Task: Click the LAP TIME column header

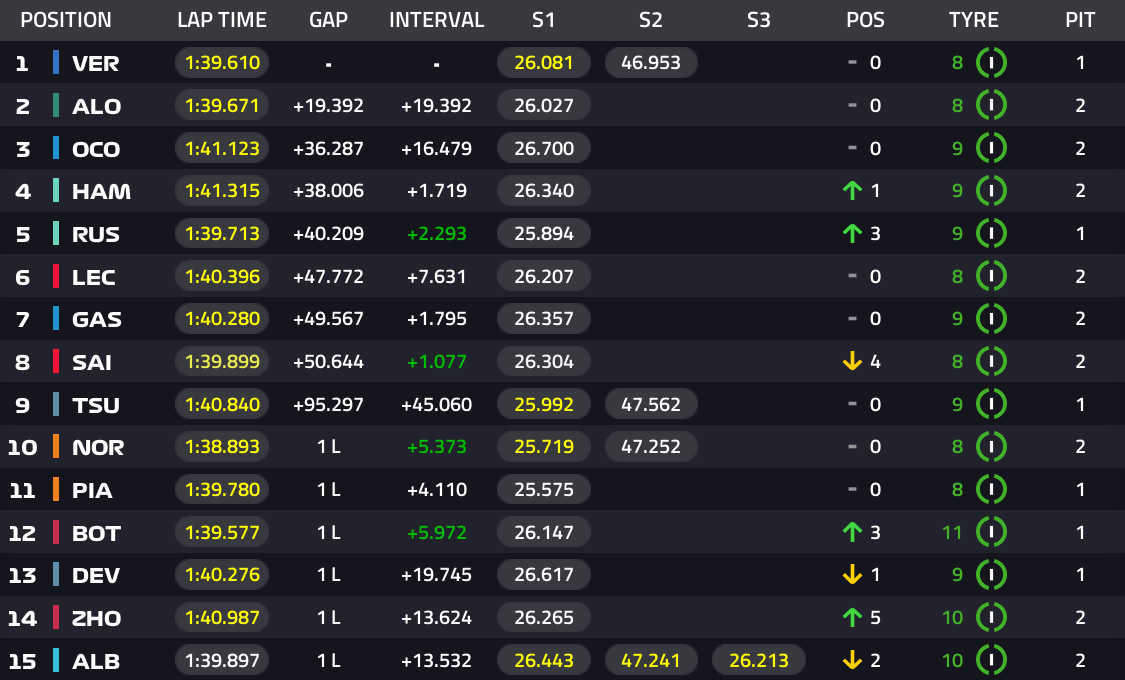Action: coord(222,20)
